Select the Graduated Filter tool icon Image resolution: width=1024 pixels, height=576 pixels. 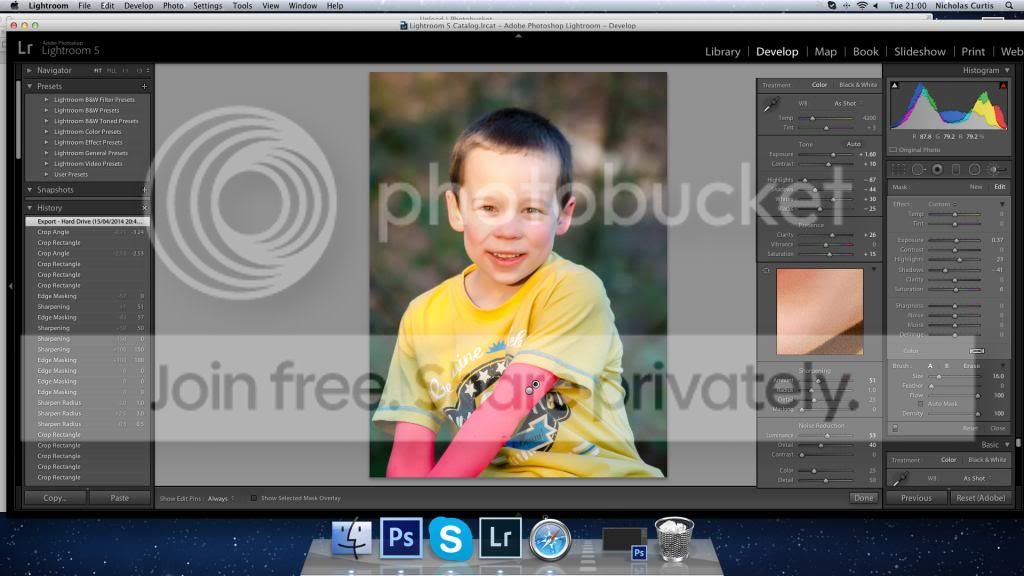point(955,170)
